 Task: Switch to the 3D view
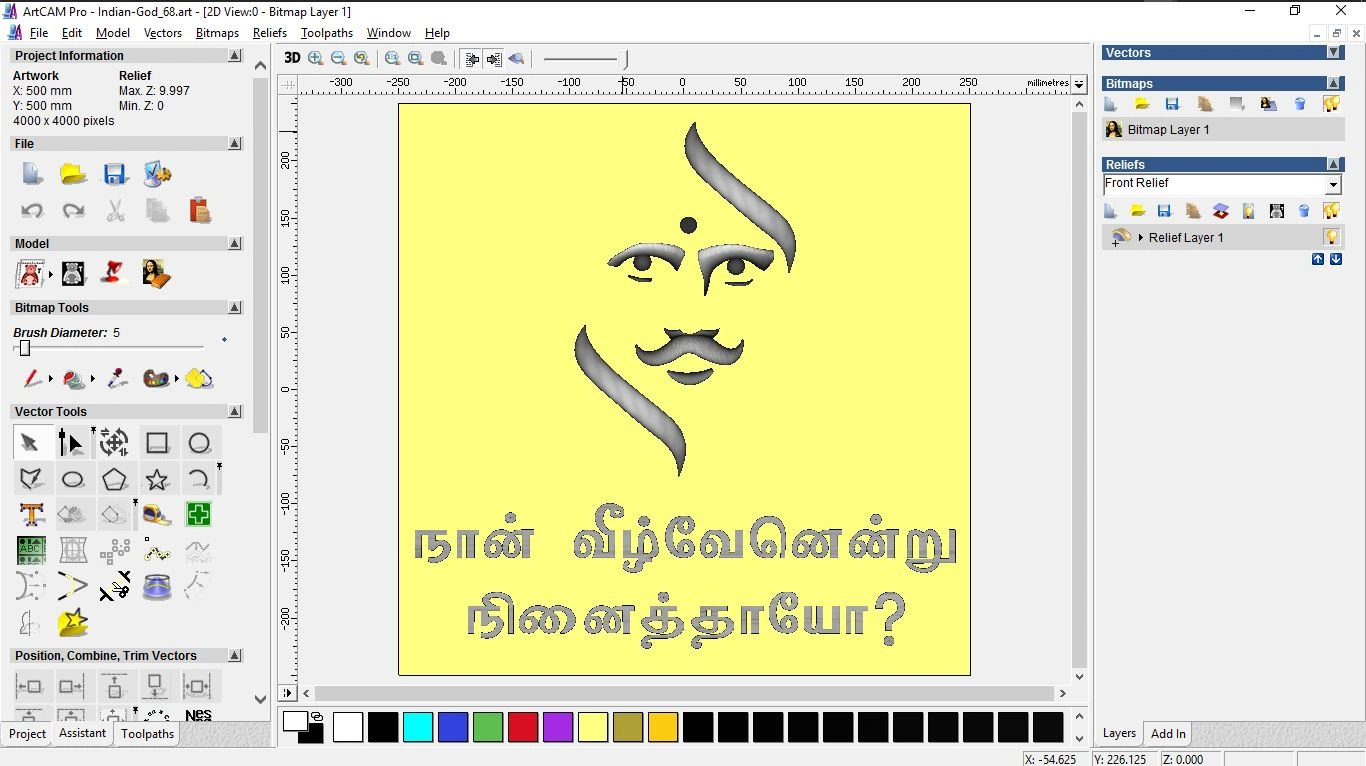pos(292,58)
